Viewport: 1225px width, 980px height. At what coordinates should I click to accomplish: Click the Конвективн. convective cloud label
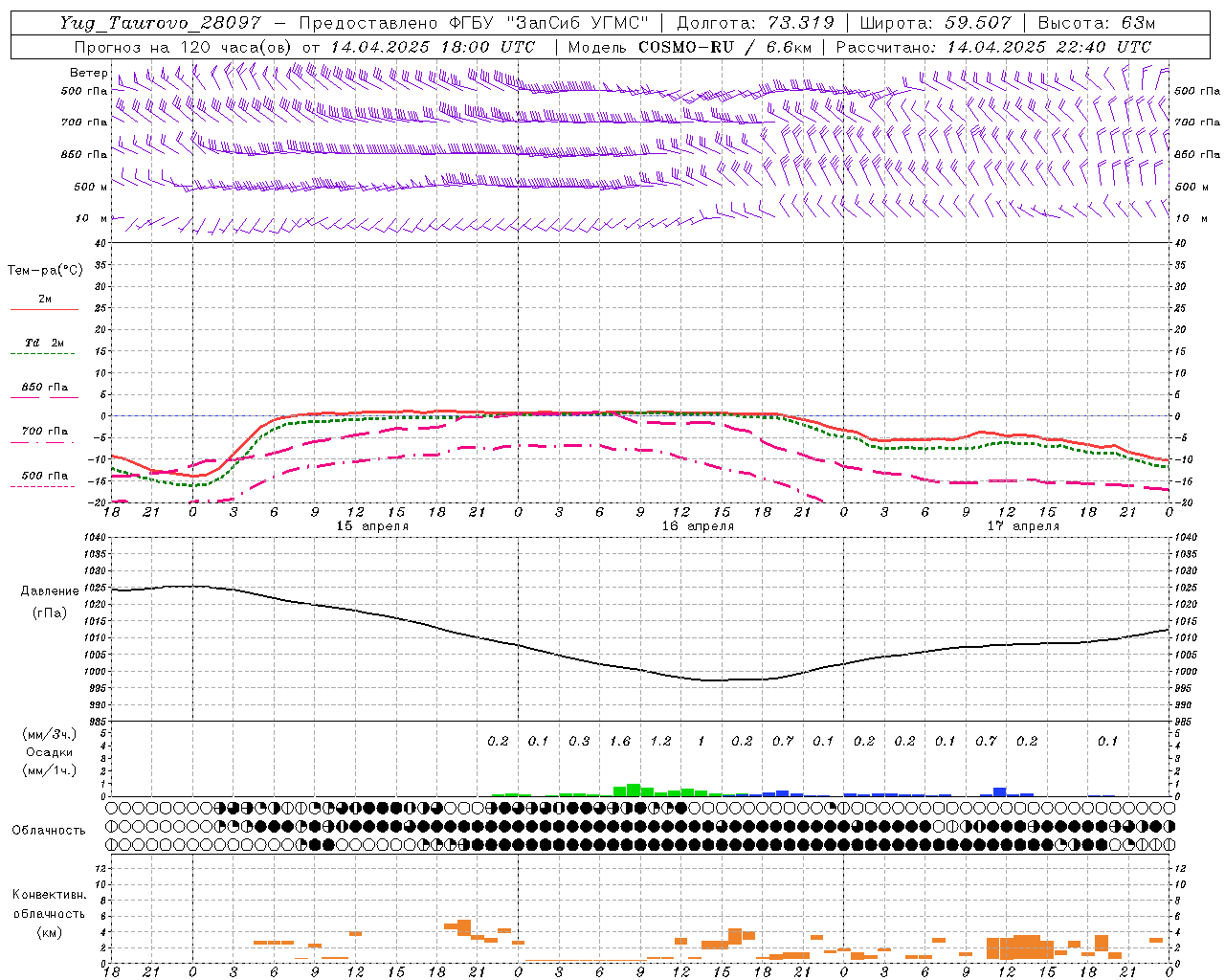49,895
